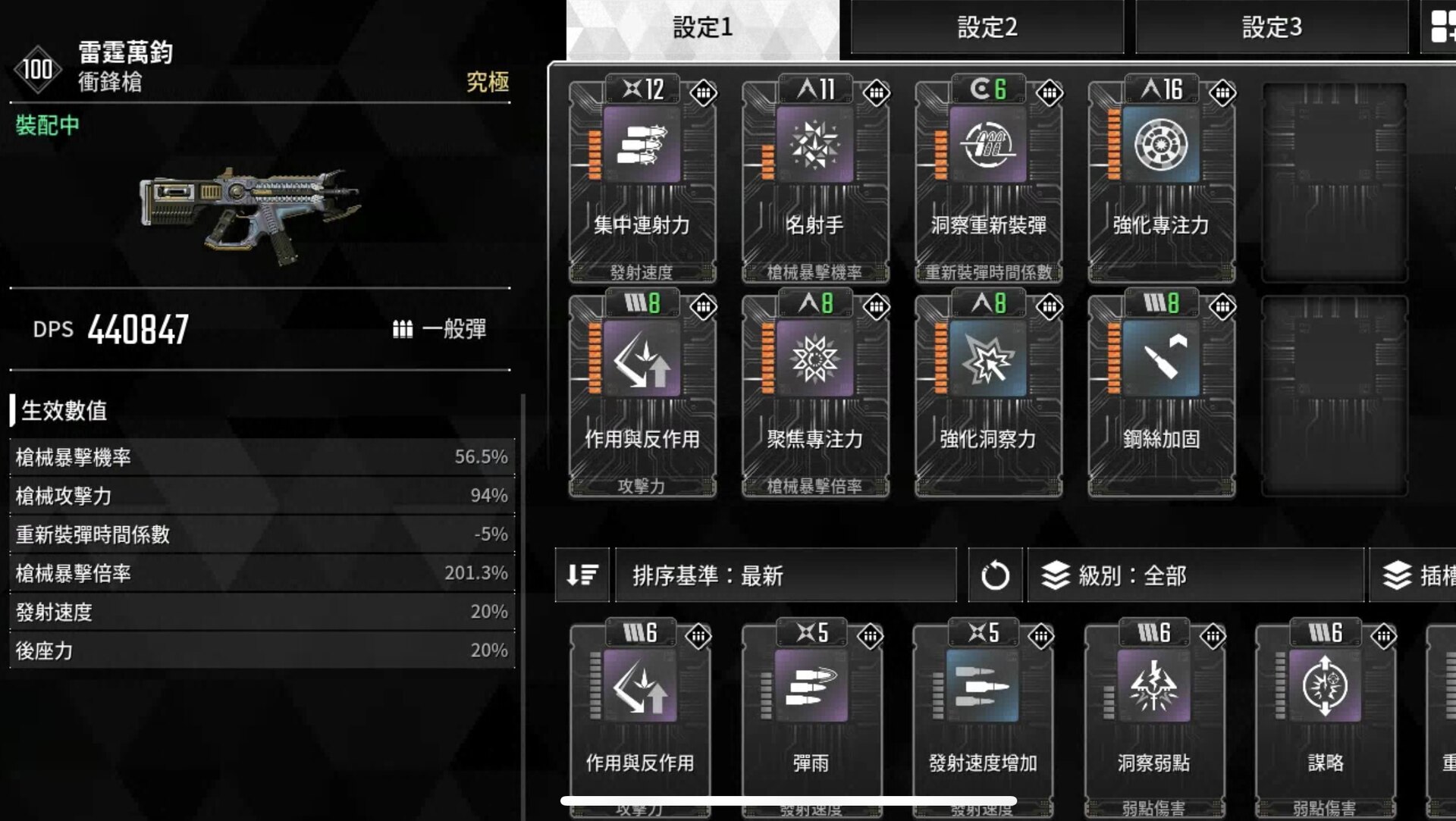The image size is (1456, 821).
Task: Open the 級別：全部 filter dropdown
Action: coord(1196,575)
